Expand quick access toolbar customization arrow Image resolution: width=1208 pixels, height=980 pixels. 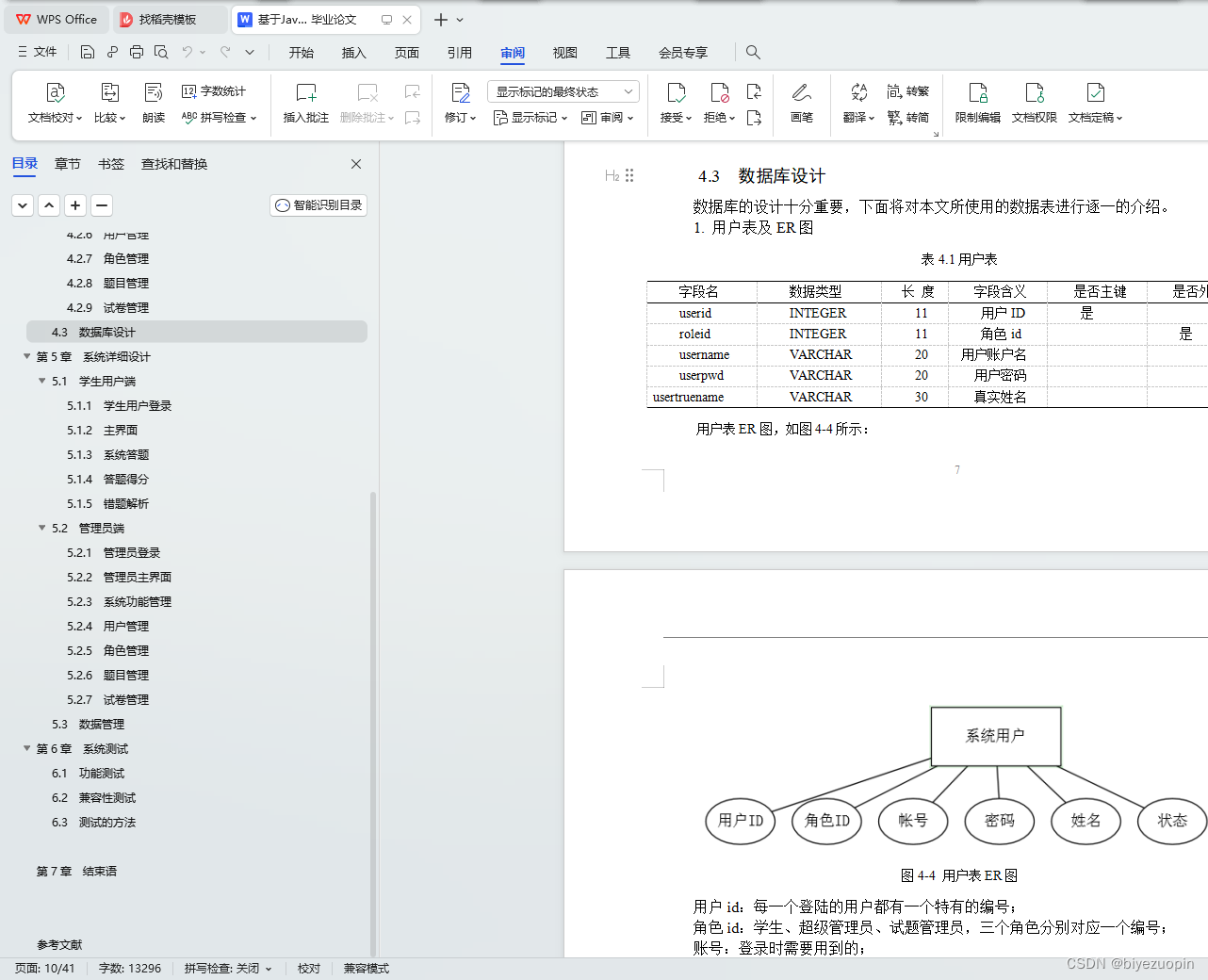pos(250,52)
